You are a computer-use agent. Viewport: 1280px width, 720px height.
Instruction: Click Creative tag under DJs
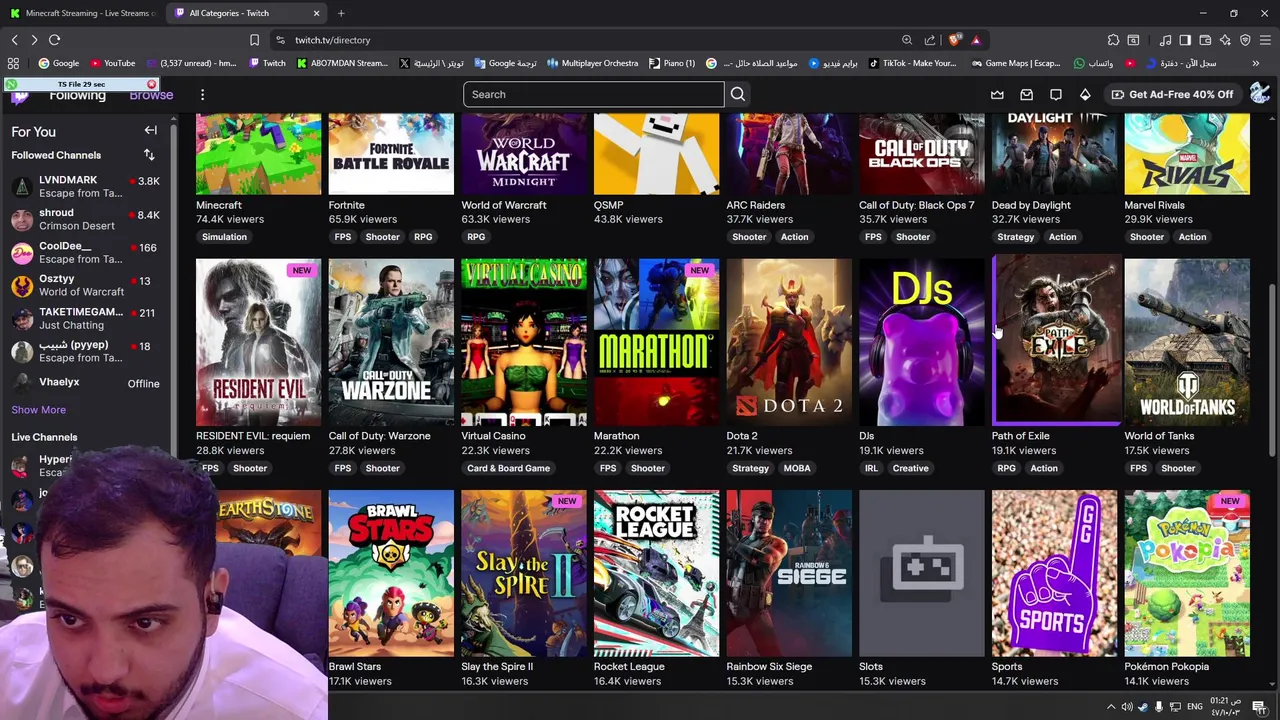910,468
